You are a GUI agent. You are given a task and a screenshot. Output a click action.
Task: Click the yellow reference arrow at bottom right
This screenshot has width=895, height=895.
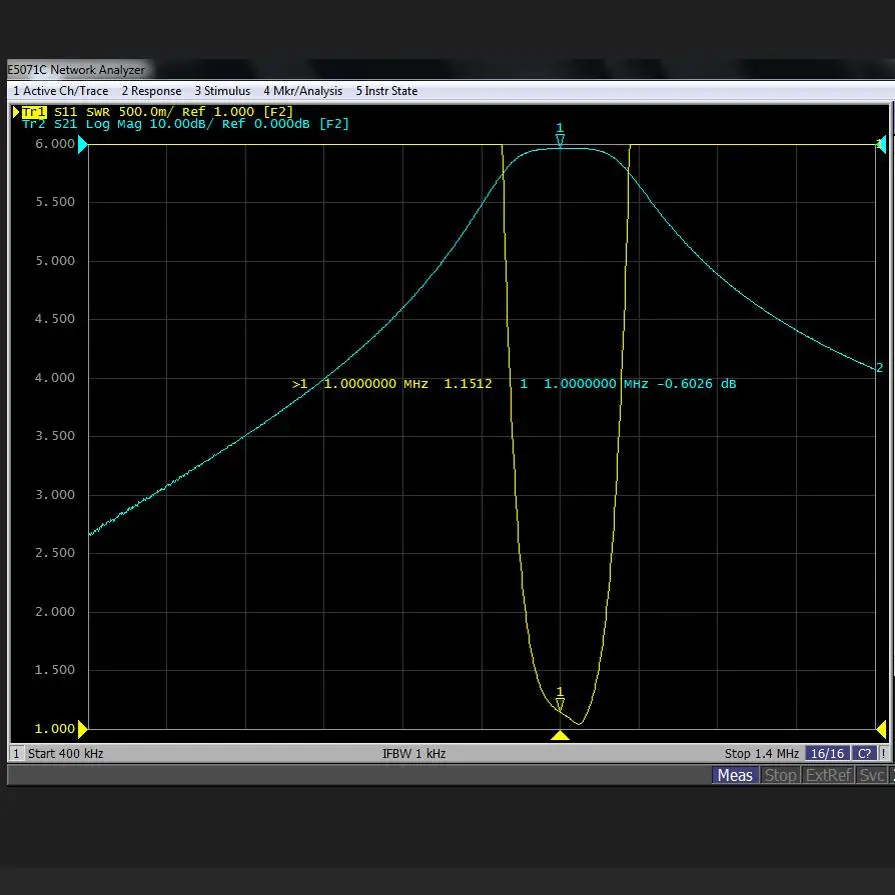(882, 729)
